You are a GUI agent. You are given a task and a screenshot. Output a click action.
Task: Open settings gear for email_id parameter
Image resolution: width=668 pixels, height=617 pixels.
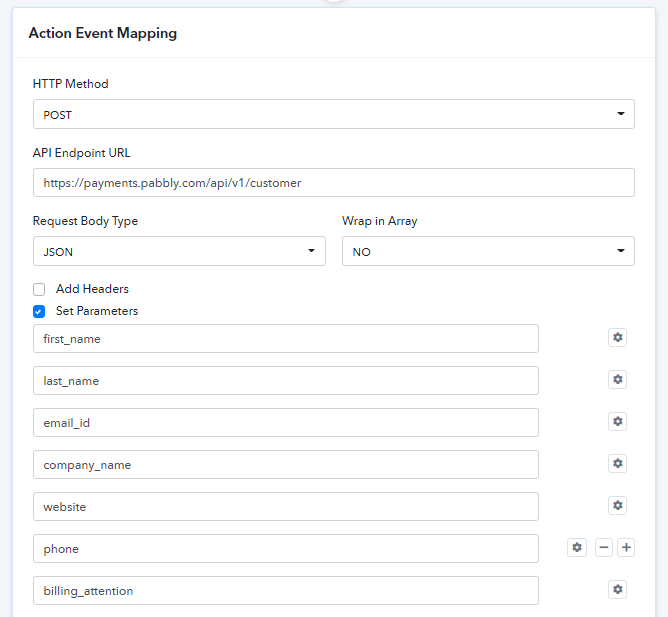click(617, 422)
